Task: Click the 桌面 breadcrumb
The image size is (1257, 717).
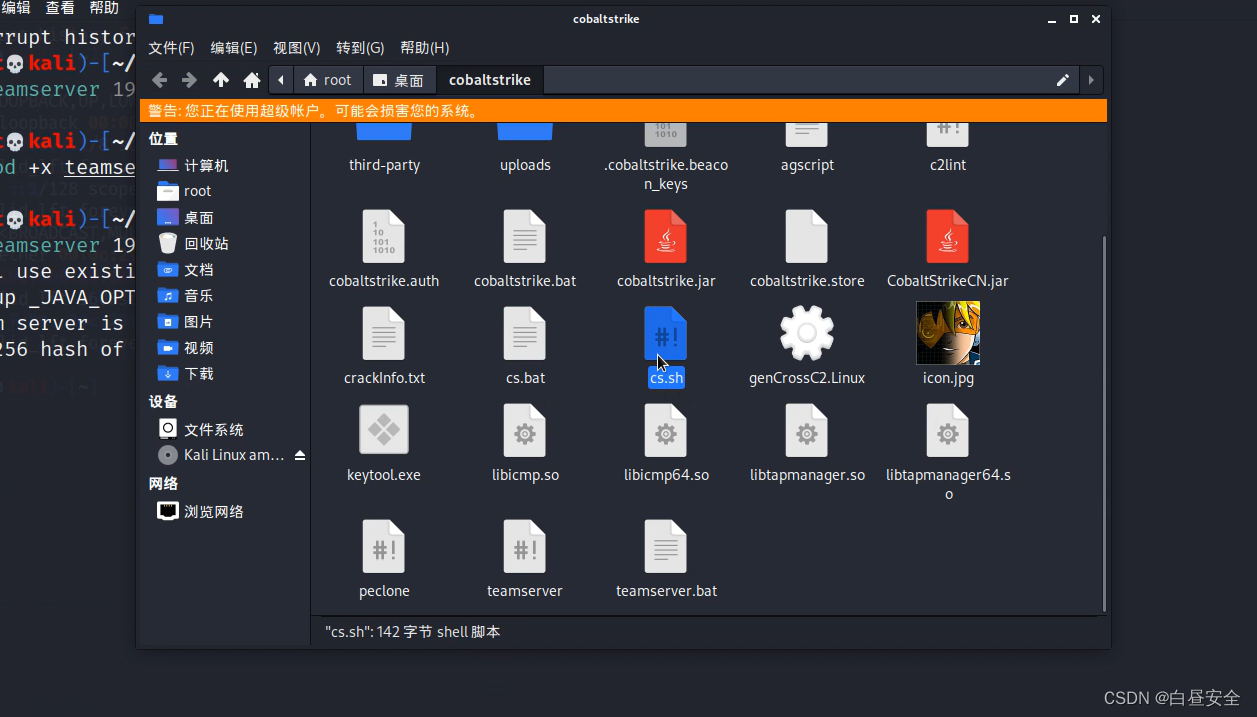Action: point(399,80)
